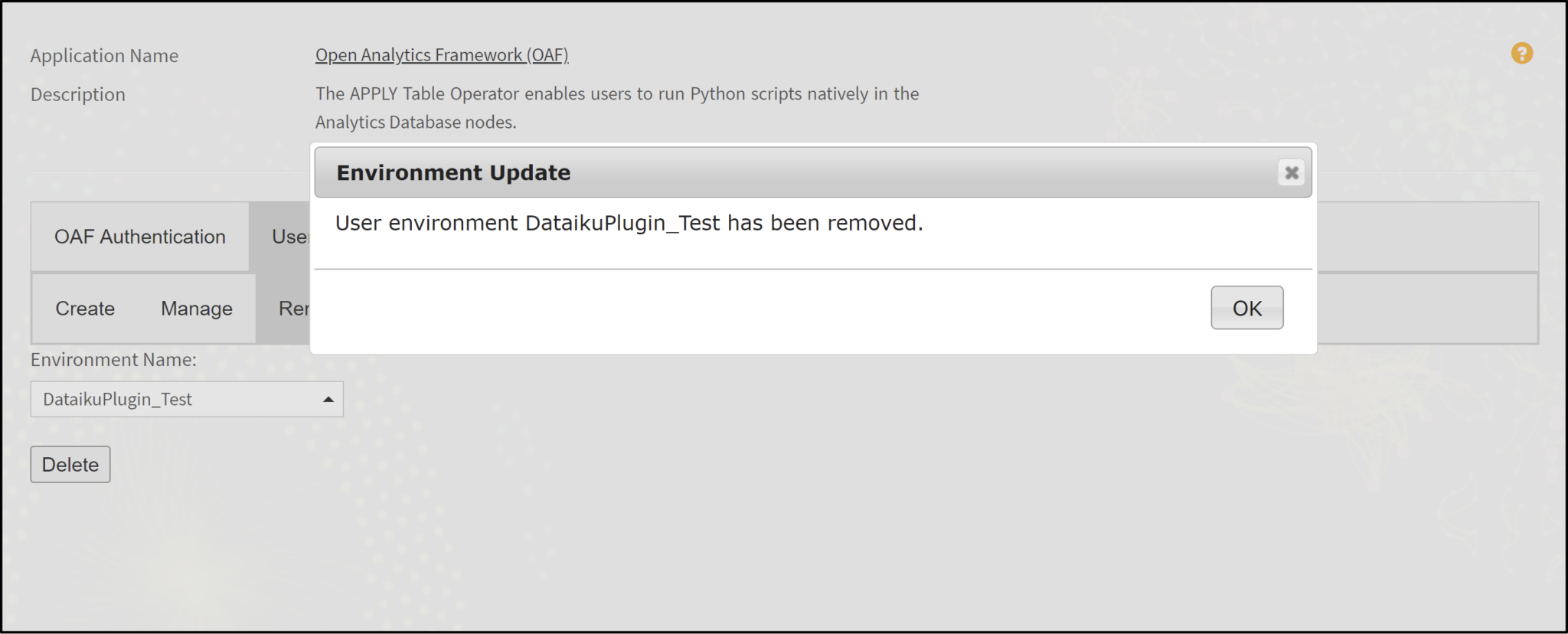Go to the Create sub-tab
The width and height of the screenshot is (1568, 634).
point(85,309)
